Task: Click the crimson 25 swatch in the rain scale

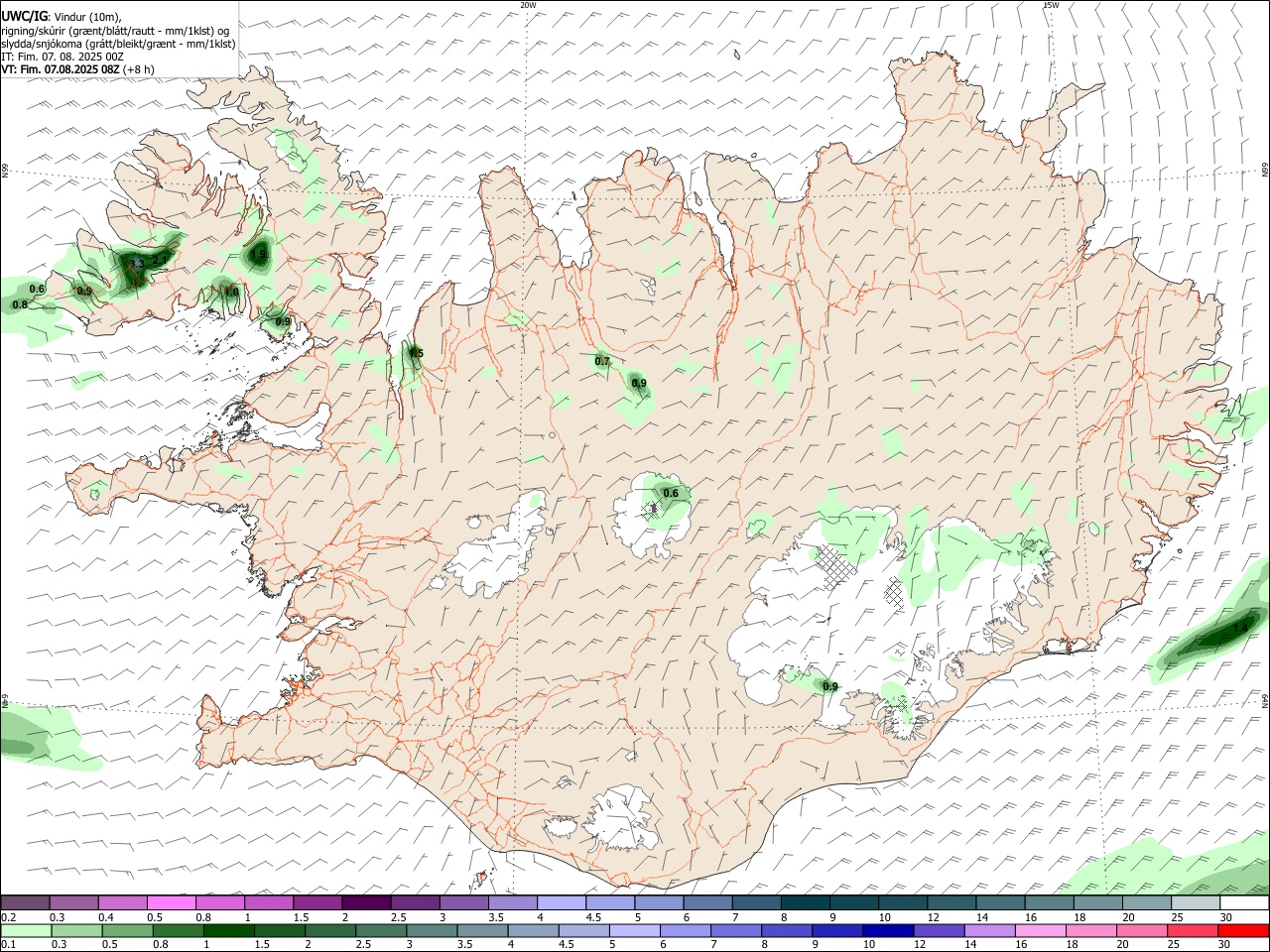Action: [1193, 931]
